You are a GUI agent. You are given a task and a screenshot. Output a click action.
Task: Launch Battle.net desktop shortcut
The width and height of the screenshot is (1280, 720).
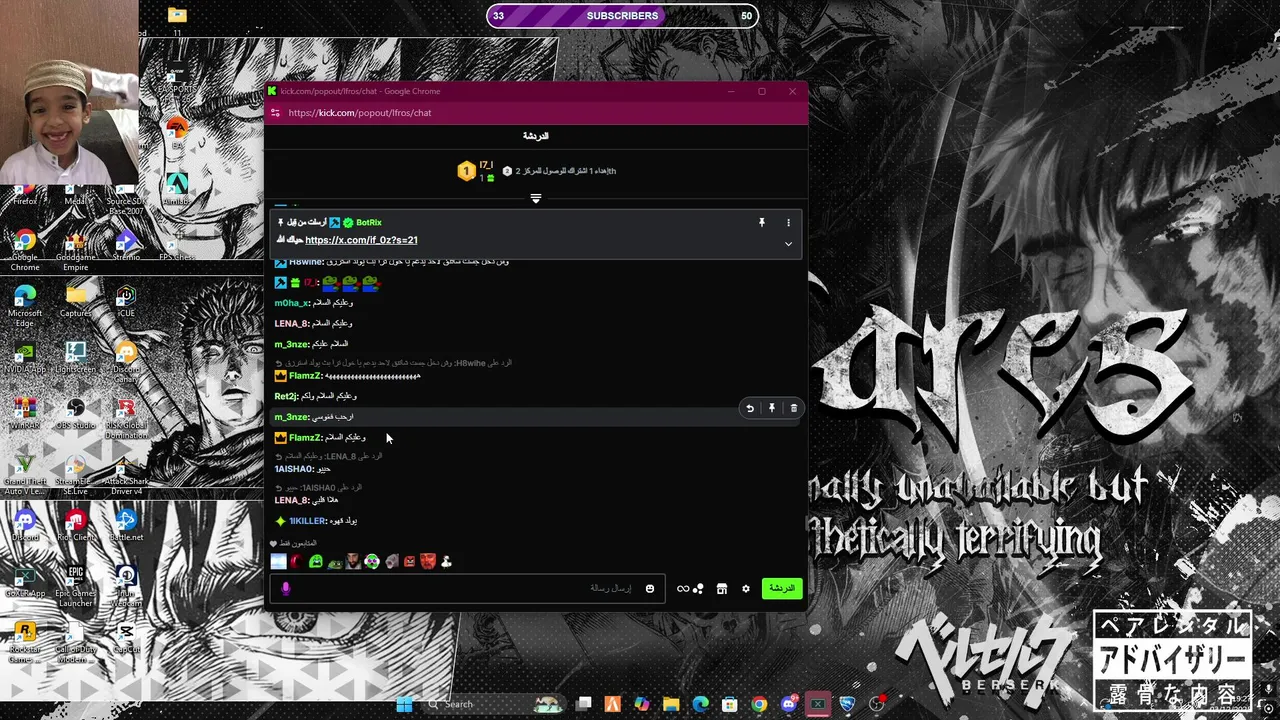point(126,525)
